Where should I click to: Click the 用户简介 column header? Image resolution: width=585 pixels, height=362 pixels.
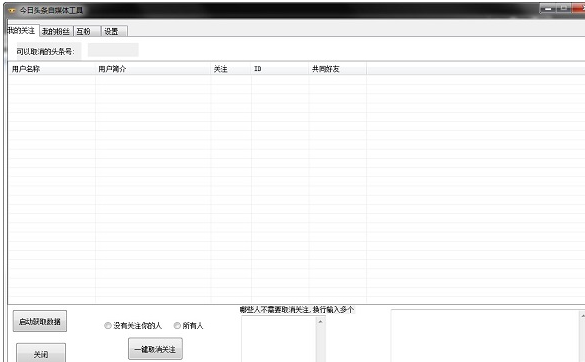pos(153,69)
